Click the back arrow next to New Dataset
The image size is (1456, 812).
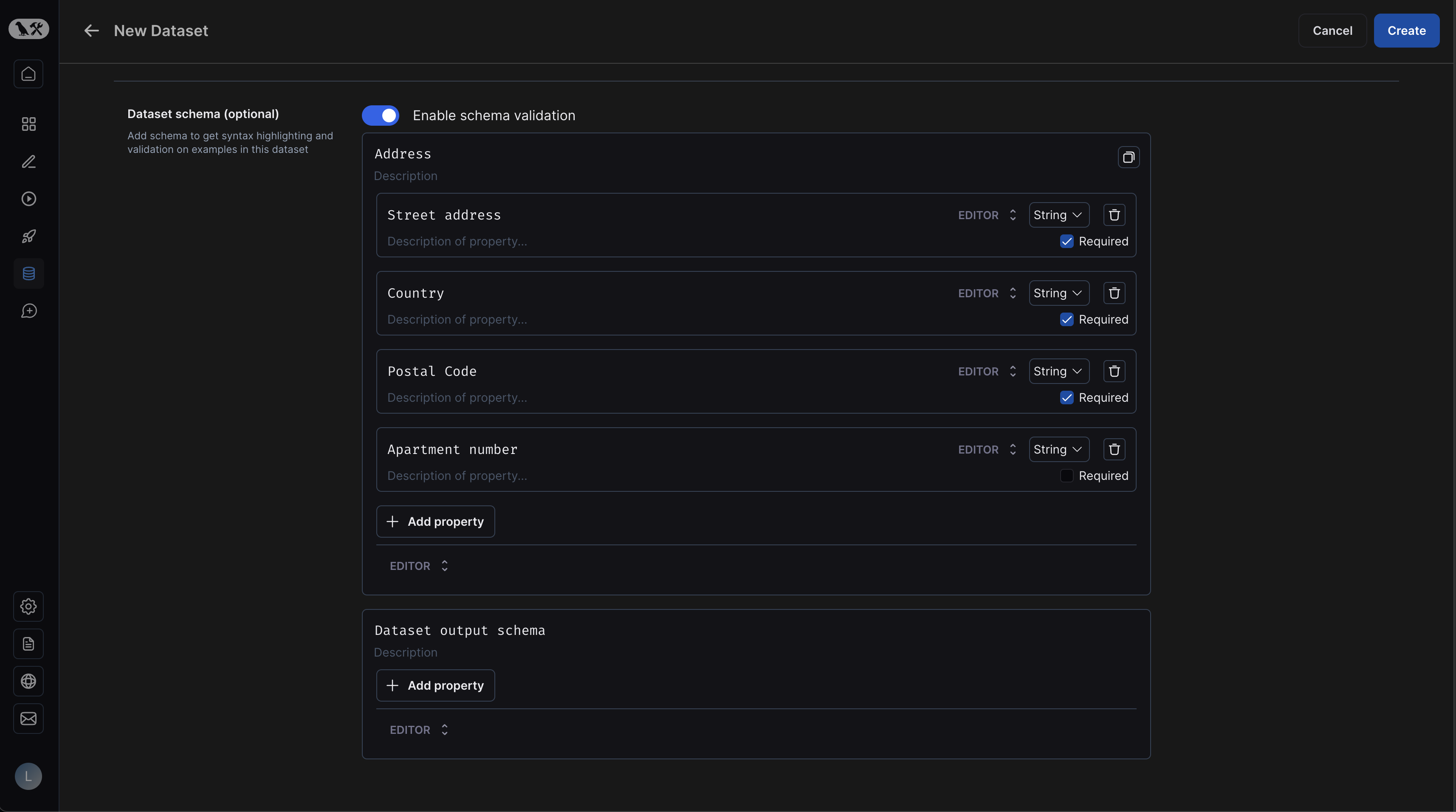click(91, 31)
